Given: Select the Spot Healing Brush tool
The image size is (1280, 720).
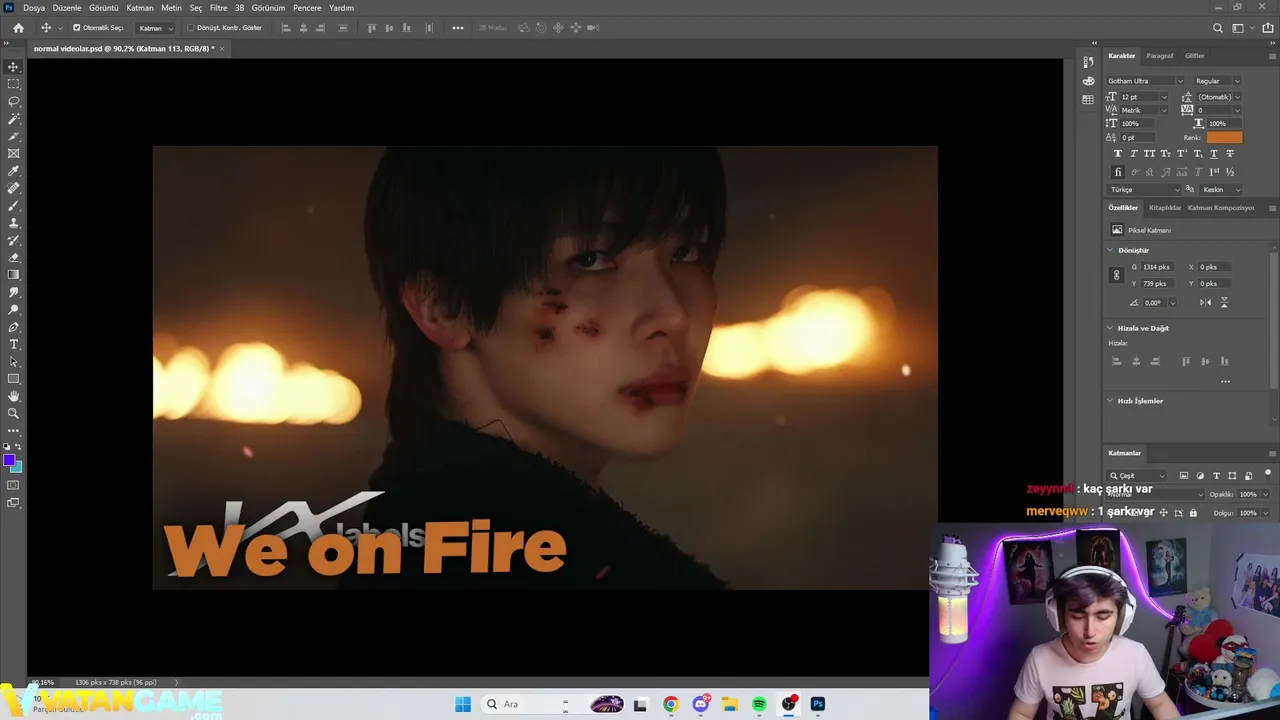Looking at the screenshot, I should pyautogui.click(x=13, y=188).
